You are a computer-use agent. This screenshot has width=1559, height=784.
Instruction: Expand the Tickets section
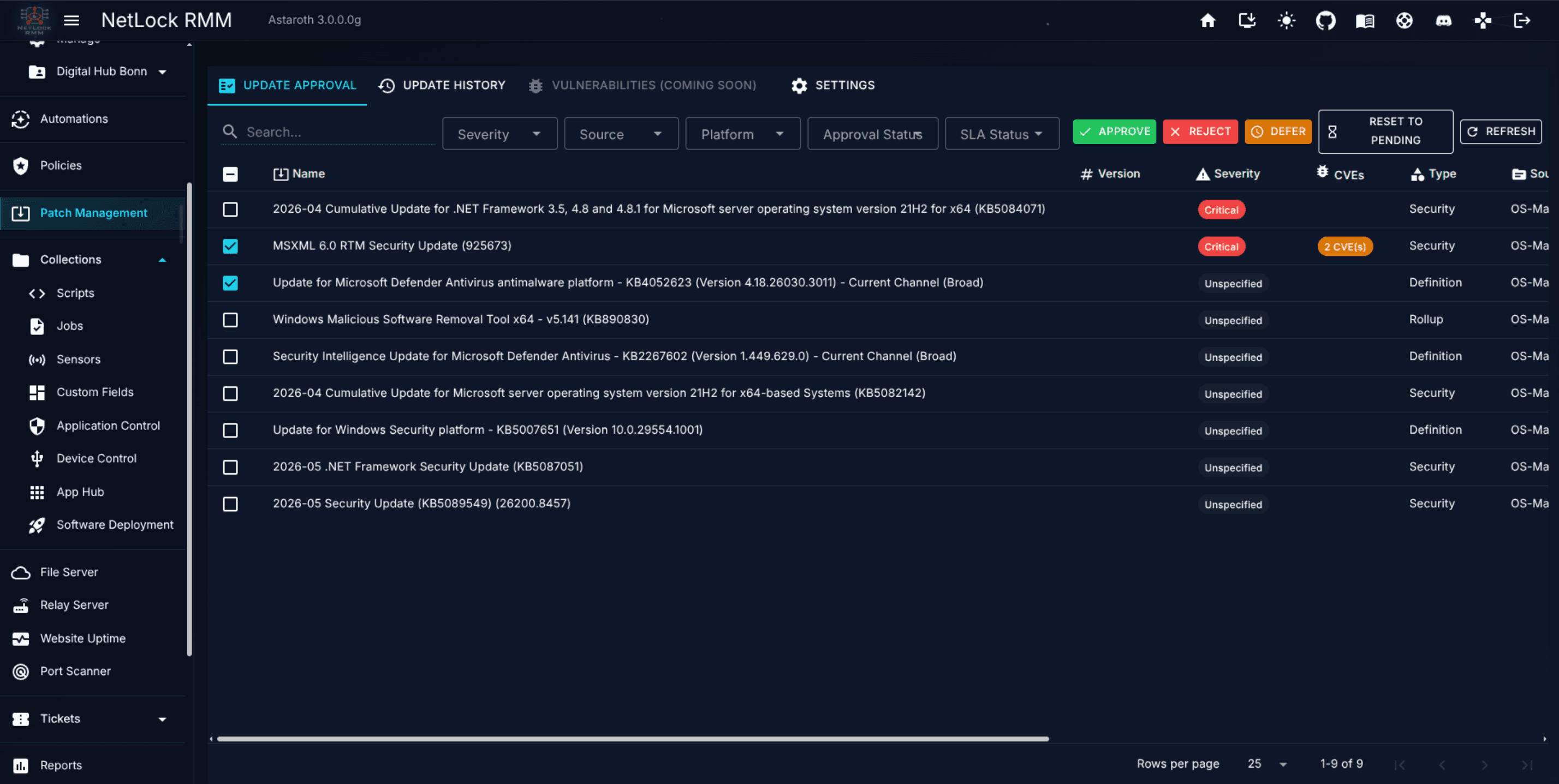(93, 719)
